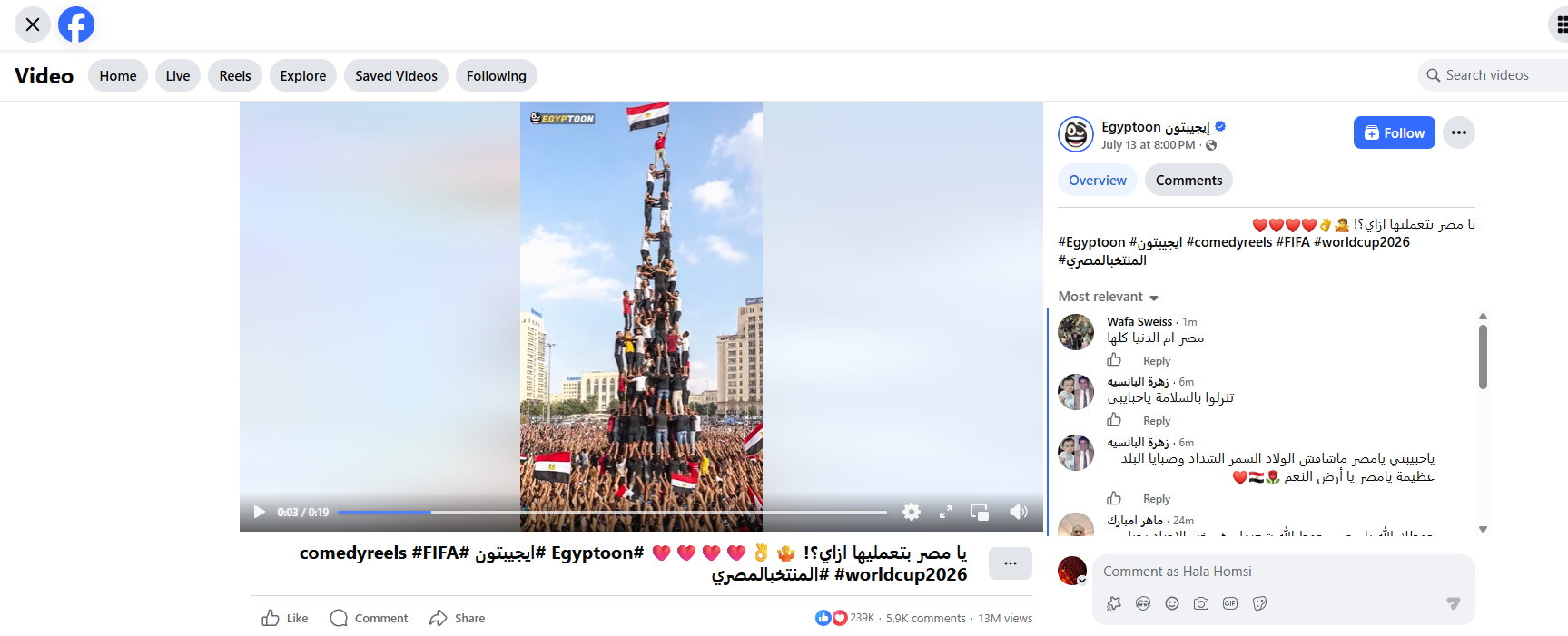Viewport: 1568px width, 636px height.
Task: Select the Explore tab
Action: click(303, 76)
